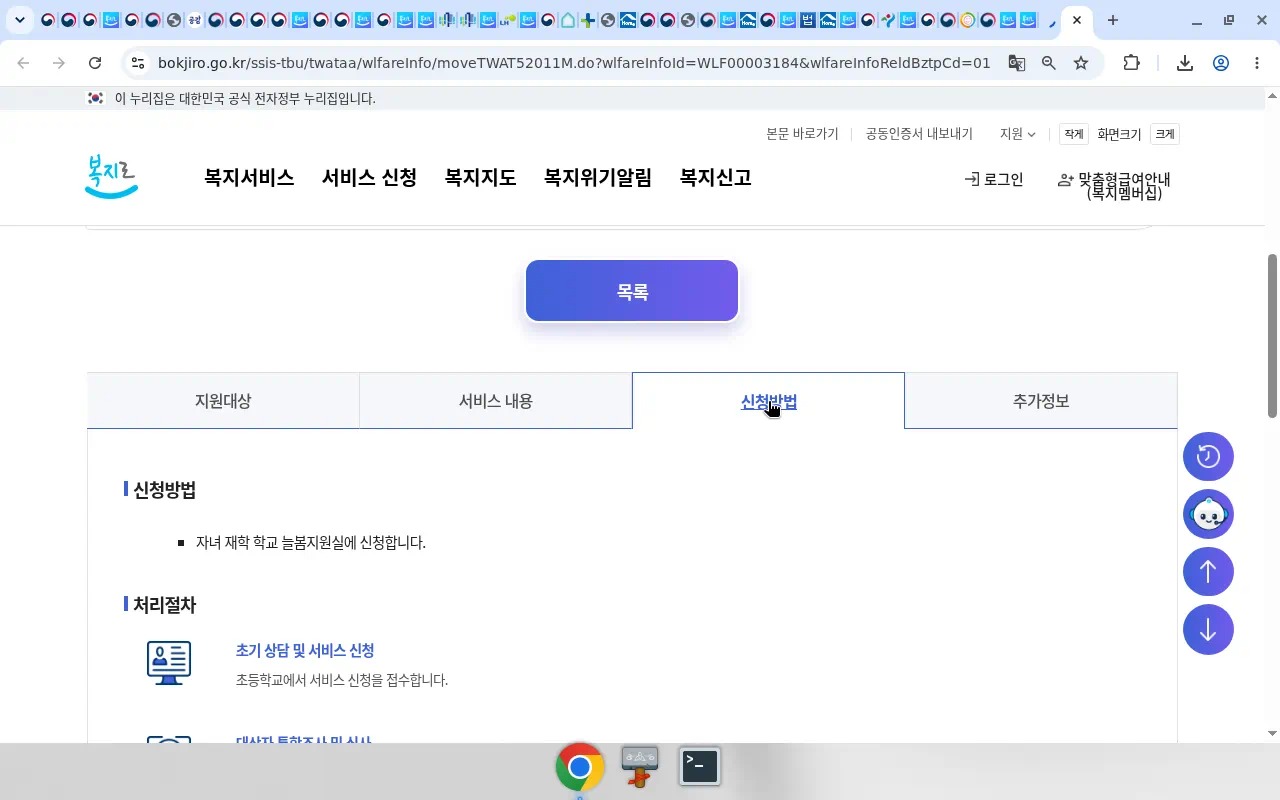Viewport: 1280px width, 800px height.
Task: Bookmark this page with the star icon
Action: click(1081, 63)
